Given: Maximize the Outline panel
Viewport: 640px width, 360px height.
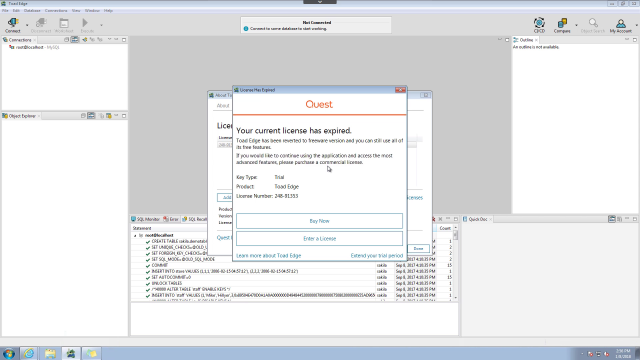Looking at the screenshot, I should pyautogui.click(x=635, y=40).
